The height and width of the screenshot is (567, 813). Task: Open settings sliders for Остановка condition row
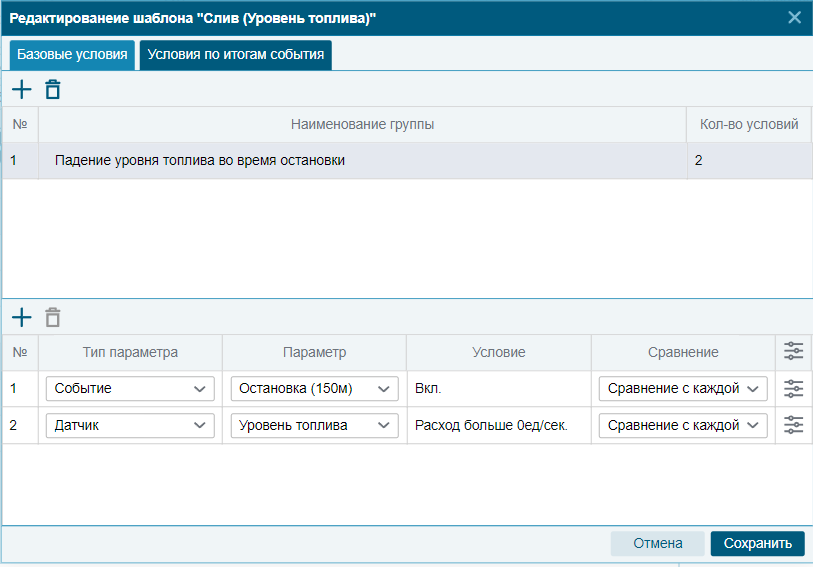click(793, 388)
